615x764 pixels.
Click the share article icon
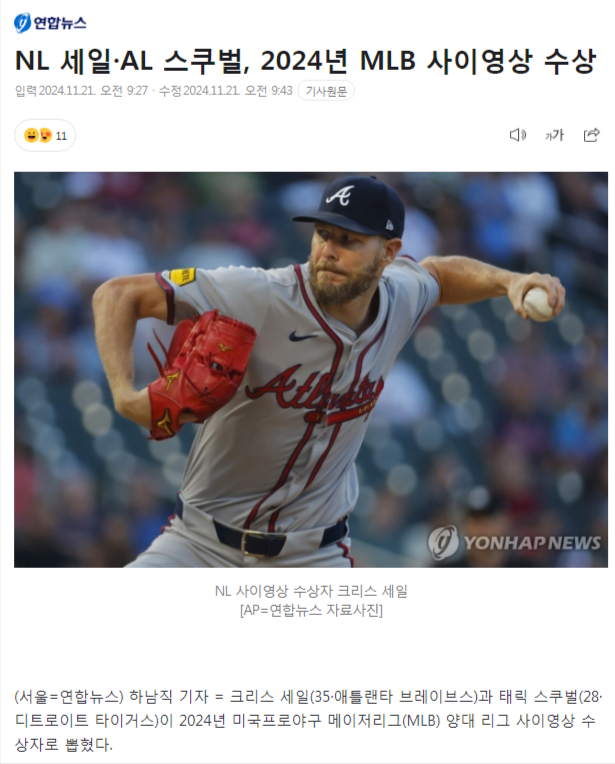pos(591,135)
